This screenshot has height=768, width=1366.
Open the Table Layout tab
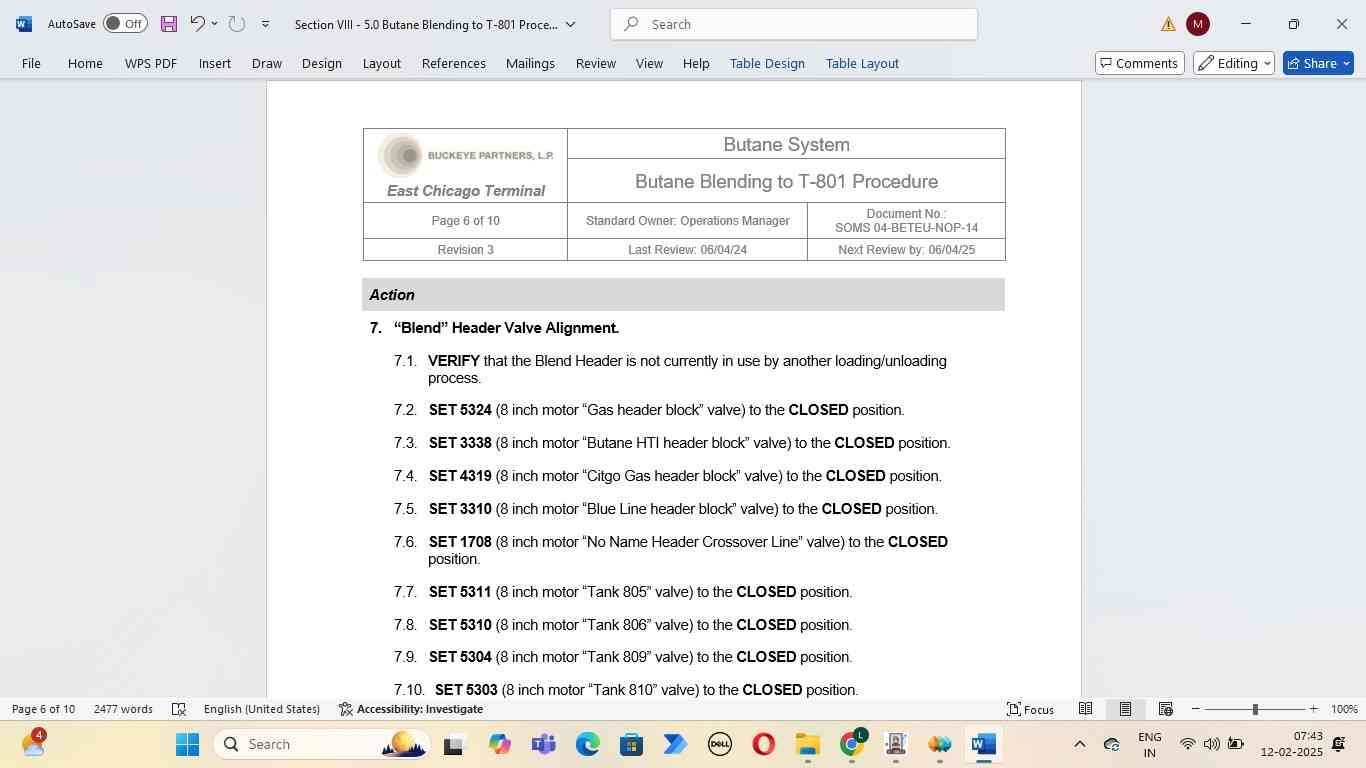point(862,63)
